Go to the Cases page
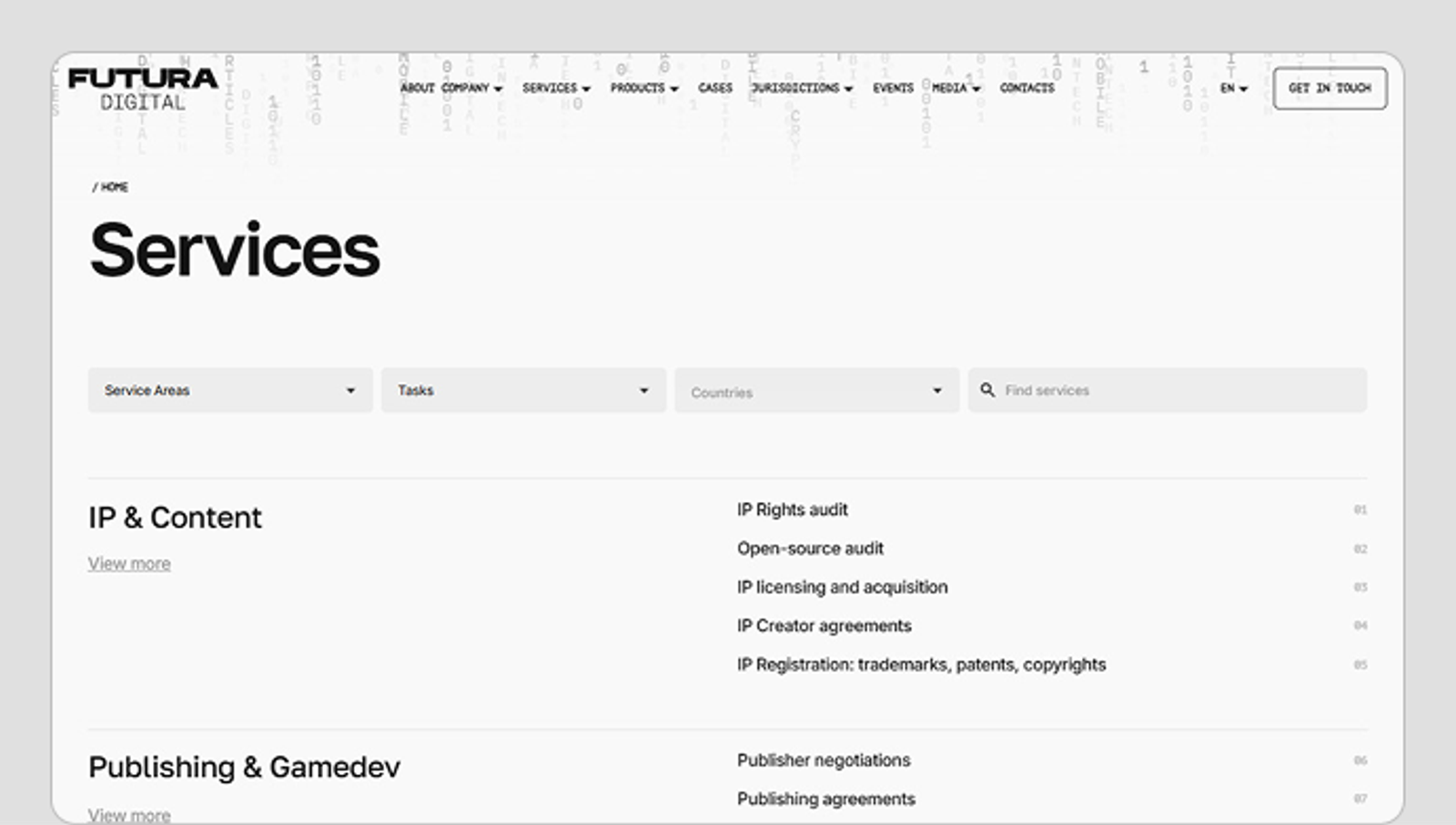Viewport: 1456px width, 825px height. (x=715, y=88)
